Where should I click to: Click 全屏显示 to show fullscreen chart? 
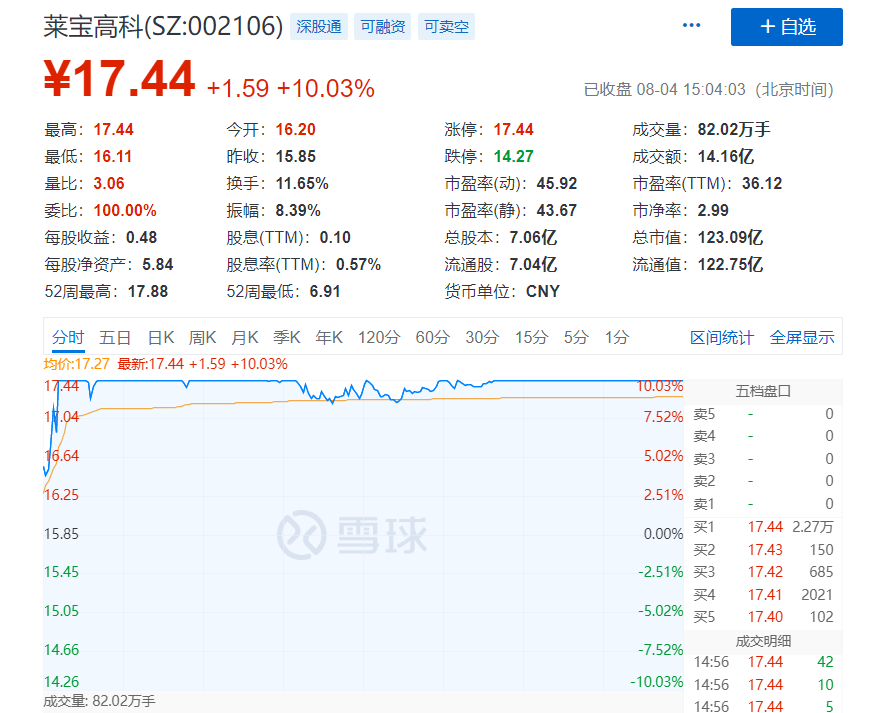click(801, 338)
